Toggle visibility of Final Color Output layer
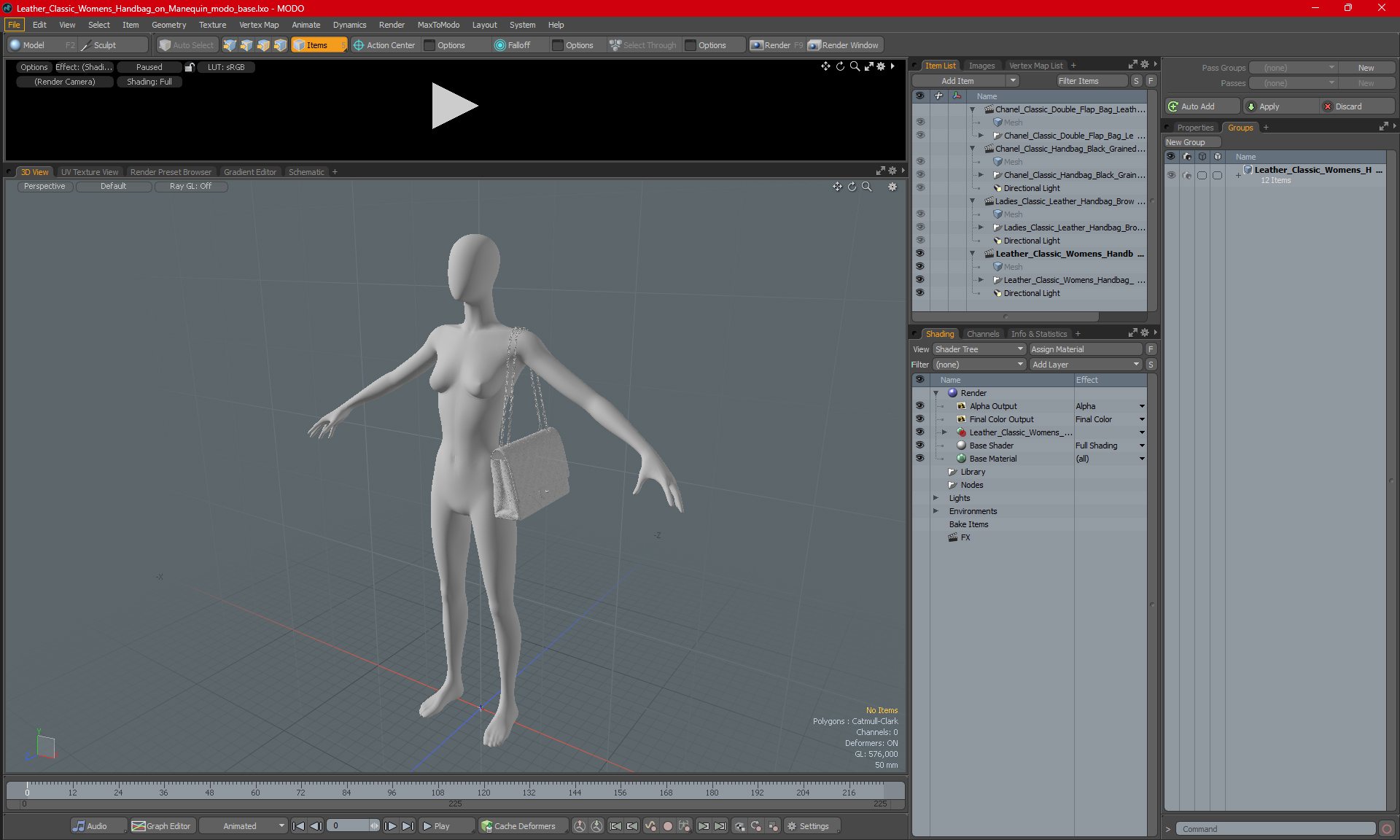Image resolution: width=1400 pixels, height=840 pixels. point(919,419)
